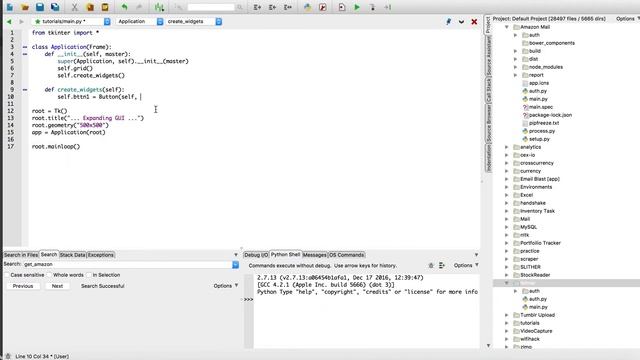Expand the tutorials folder in project tree
This screenshot has width=640, height=360.
[x=507, y=323]
